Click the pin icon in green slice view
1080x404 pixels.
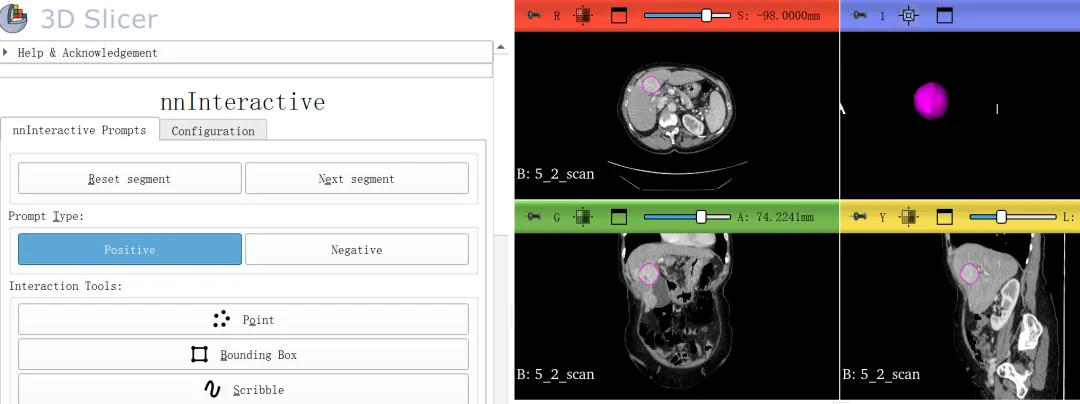[x=533, y=217]
